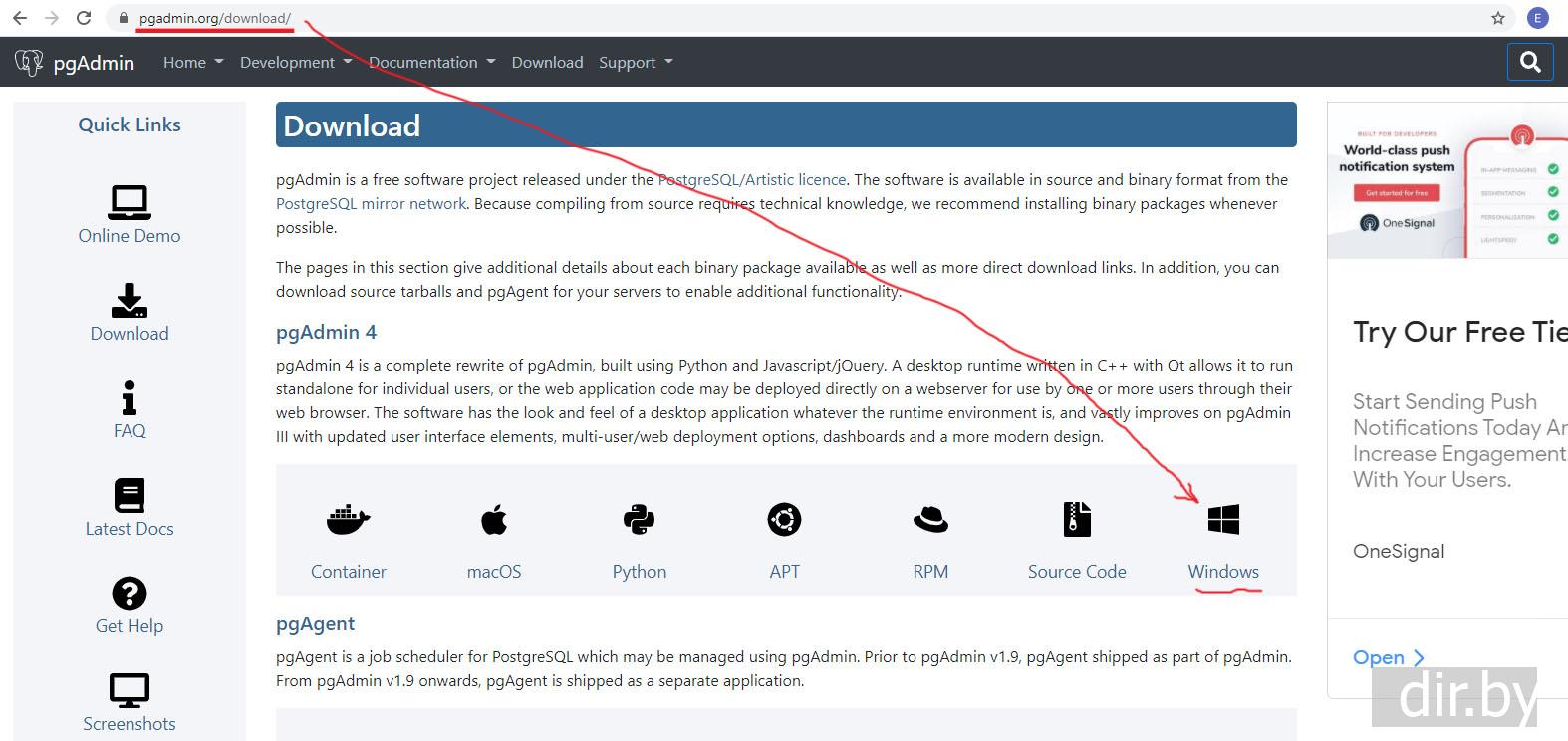Click the Python logo icon
The height and width of the screenshot is (741, 1568).
click(639, 519)
